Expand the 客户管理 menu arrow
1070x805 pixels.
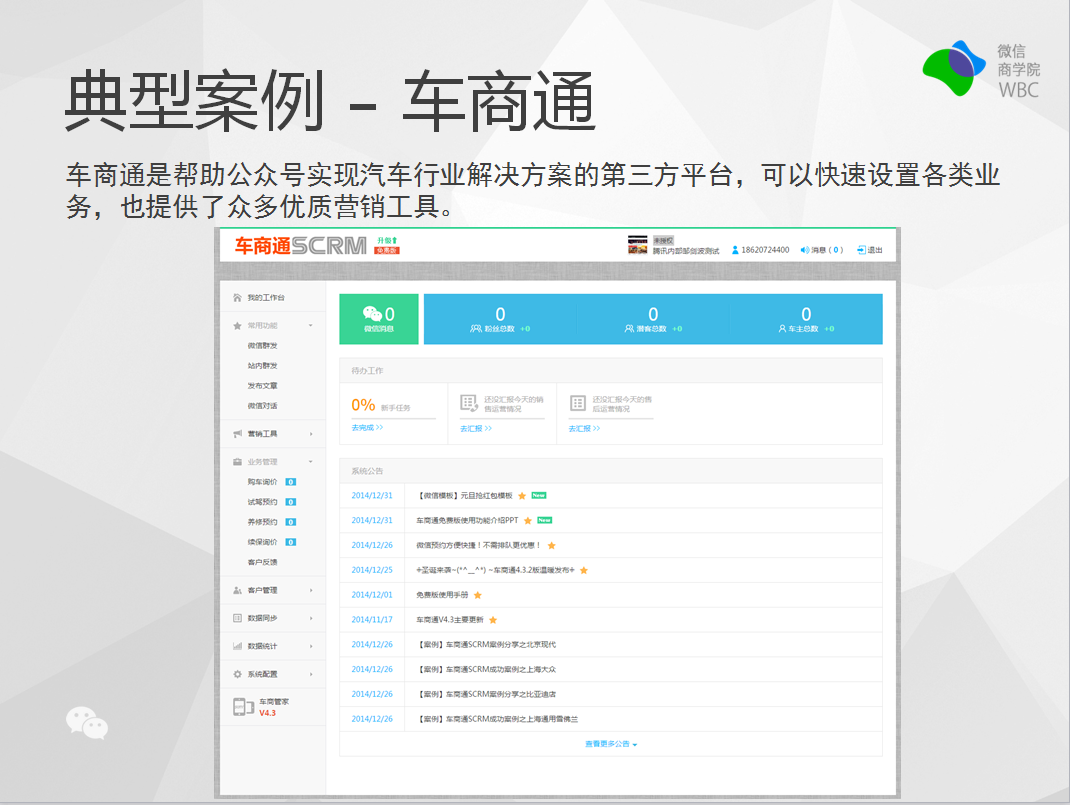(x=310, y=590)
